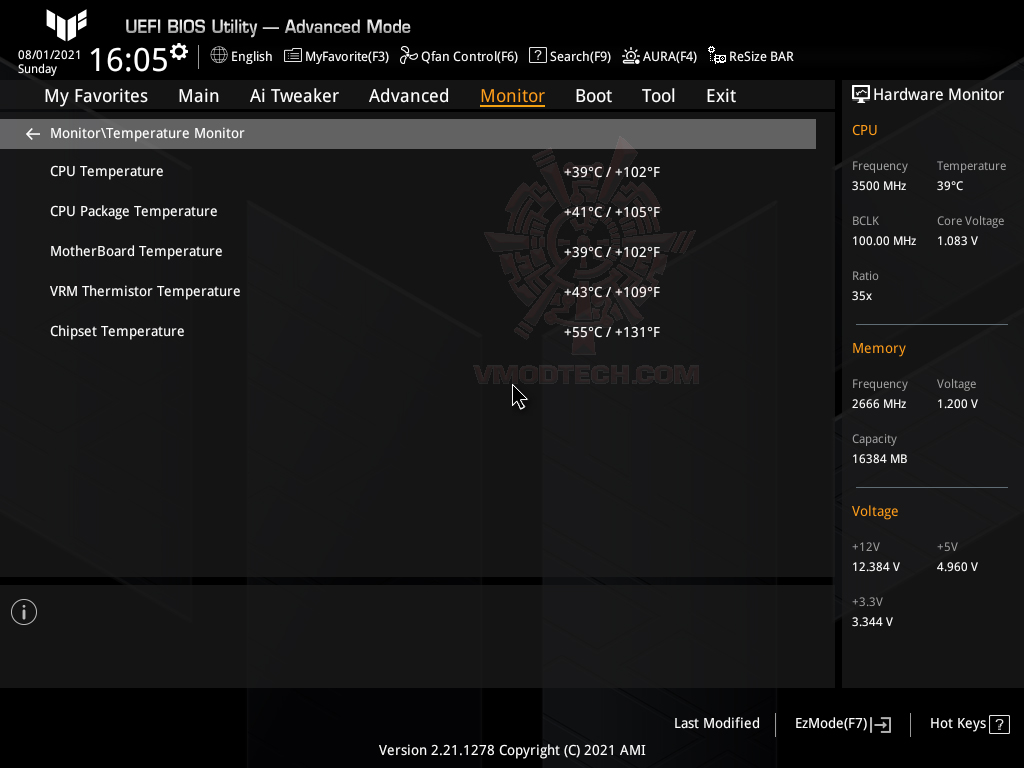The height and width of the screenshot is (768, 1024).
Task: Click the MyFavorite list icon
Action: 293,56
